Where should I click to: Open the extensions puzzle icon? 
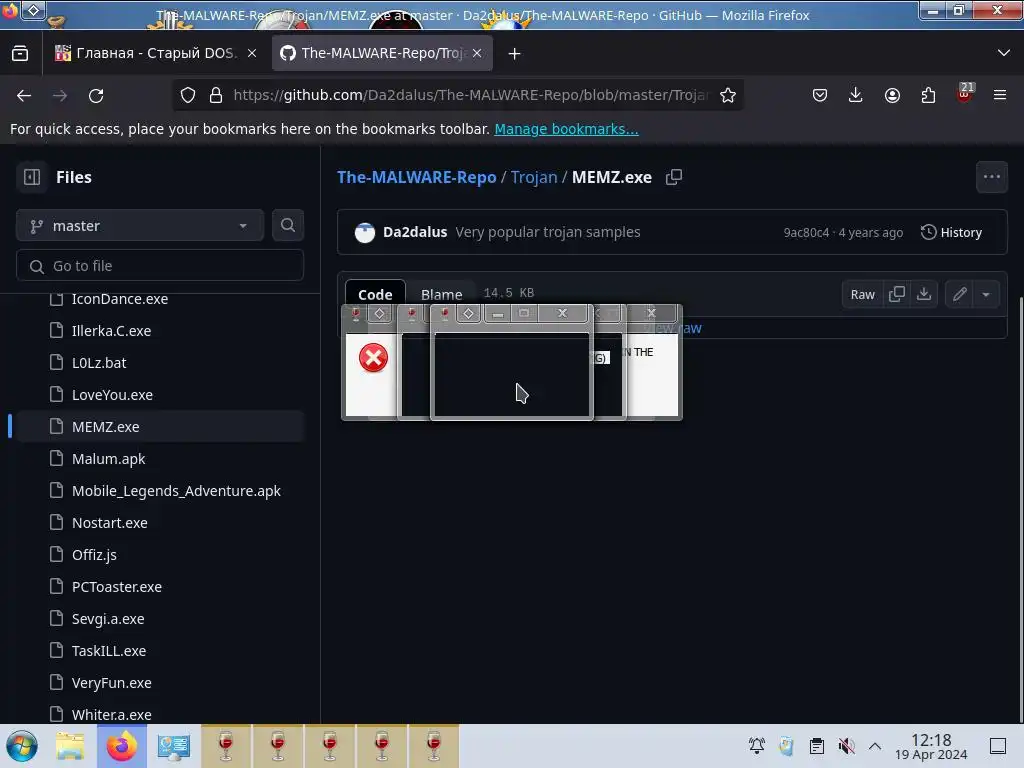(928, 95)
